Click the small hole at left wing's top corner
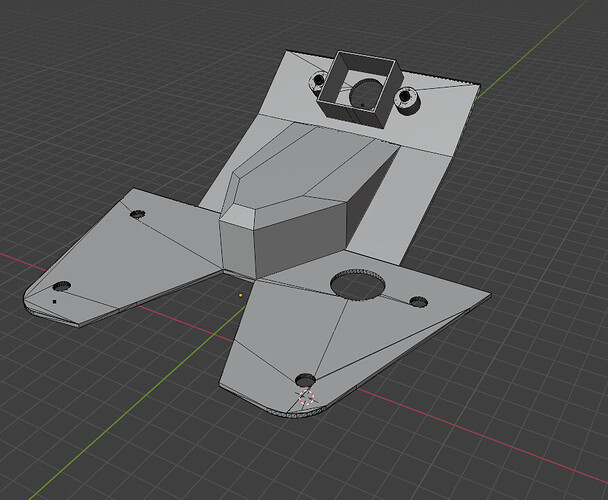This screenshot has height=500, width=608. click(x=138, y=214)
